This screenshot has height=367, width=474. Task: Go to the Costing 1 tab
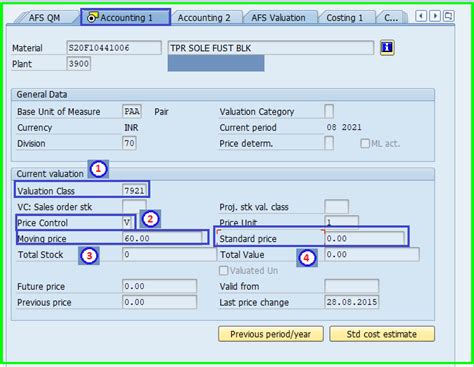(345, 18)
